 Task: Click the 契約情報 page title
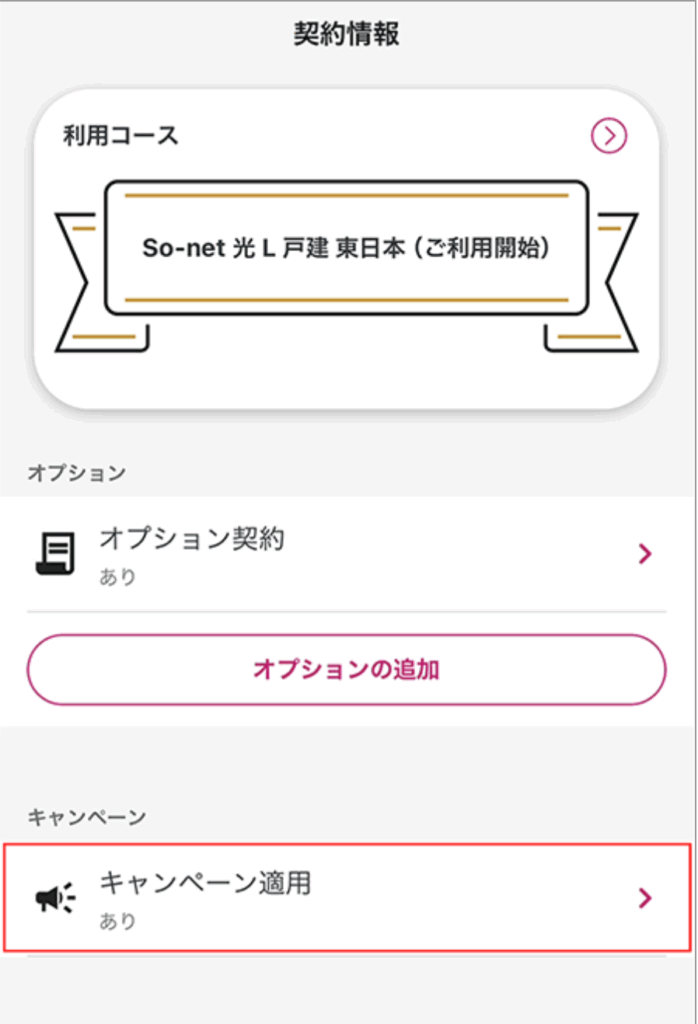pyautogui.click(x=347, y=34)
